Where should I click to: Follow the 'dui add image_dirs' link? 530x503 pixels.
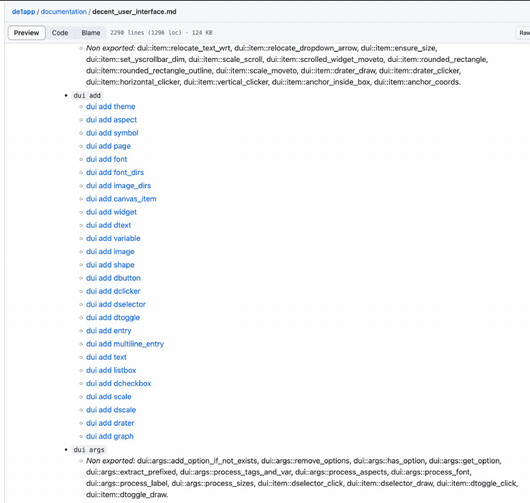point(118,186)
